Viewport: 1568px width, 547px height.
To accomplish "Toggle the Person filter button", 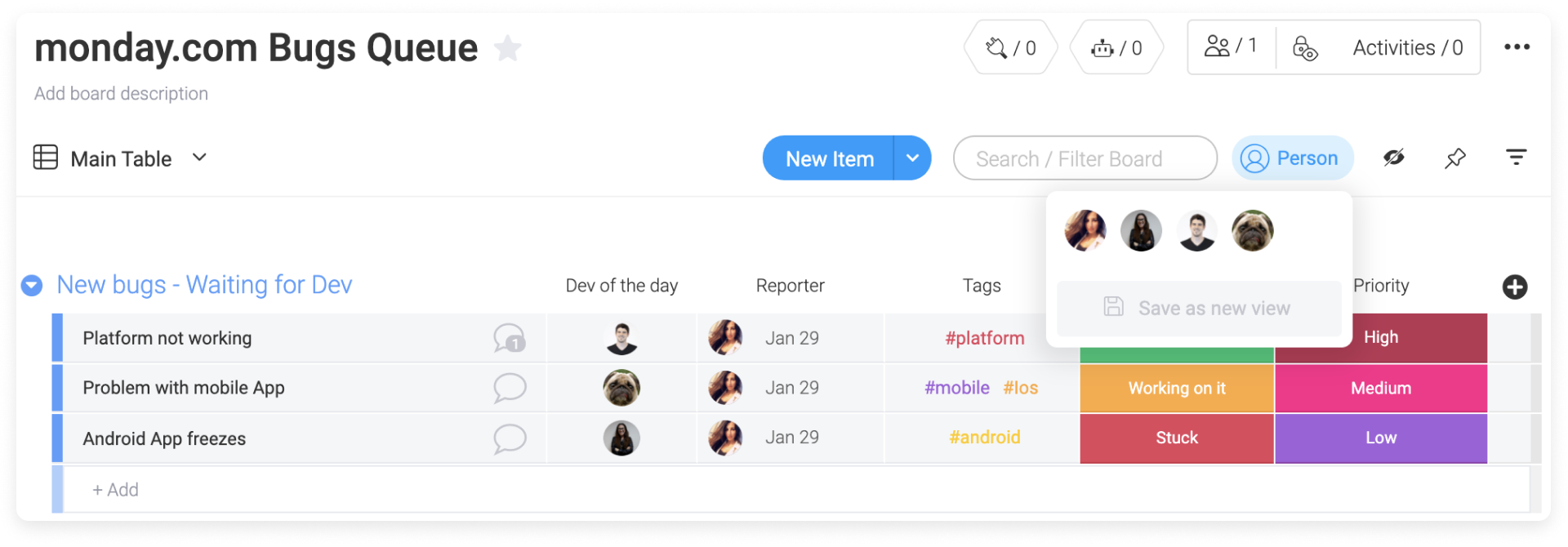I will click(1292, 158).
